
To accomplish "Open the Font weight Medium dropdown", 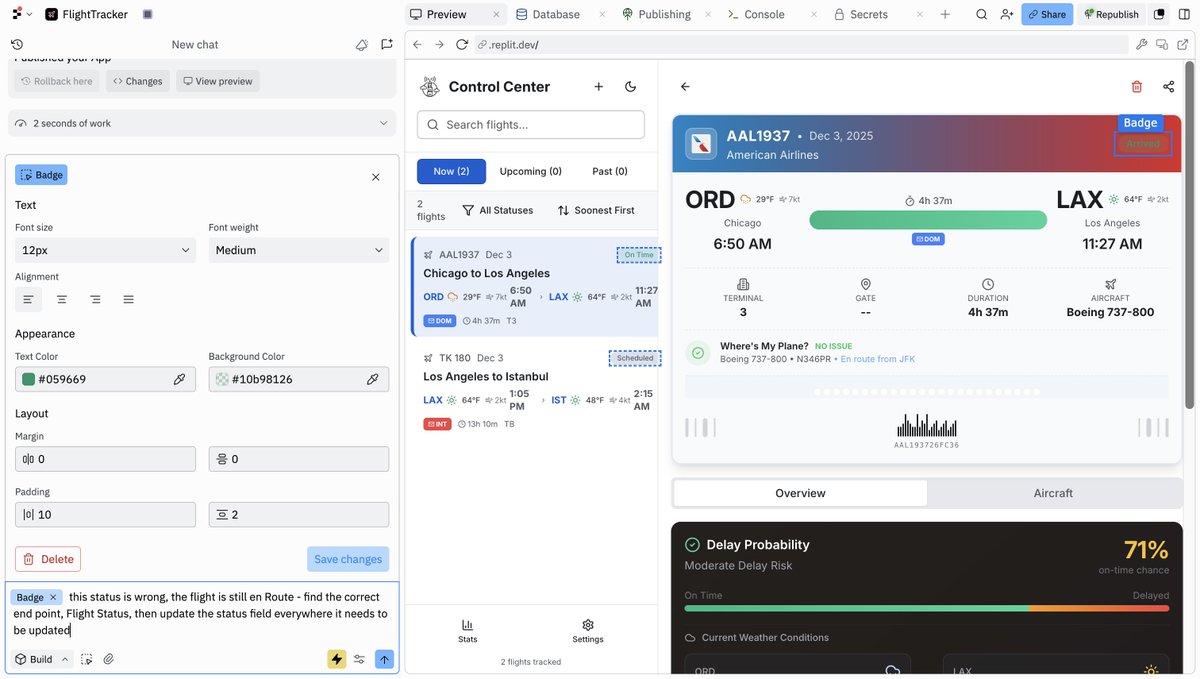I will pyautogui.click(x=298, y=250).
